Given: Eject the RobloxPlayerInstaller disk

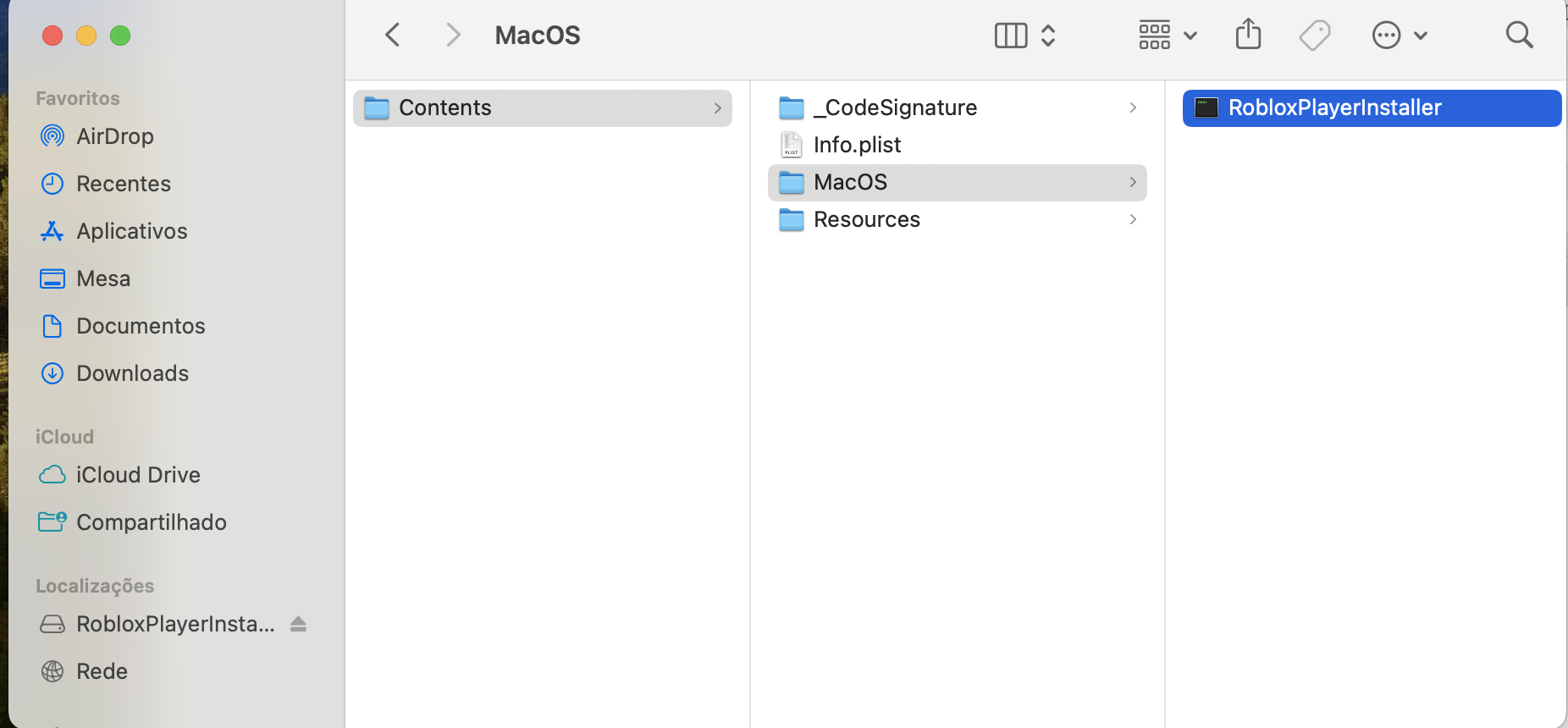Looking at the screenshot, I should coord(298,624).
